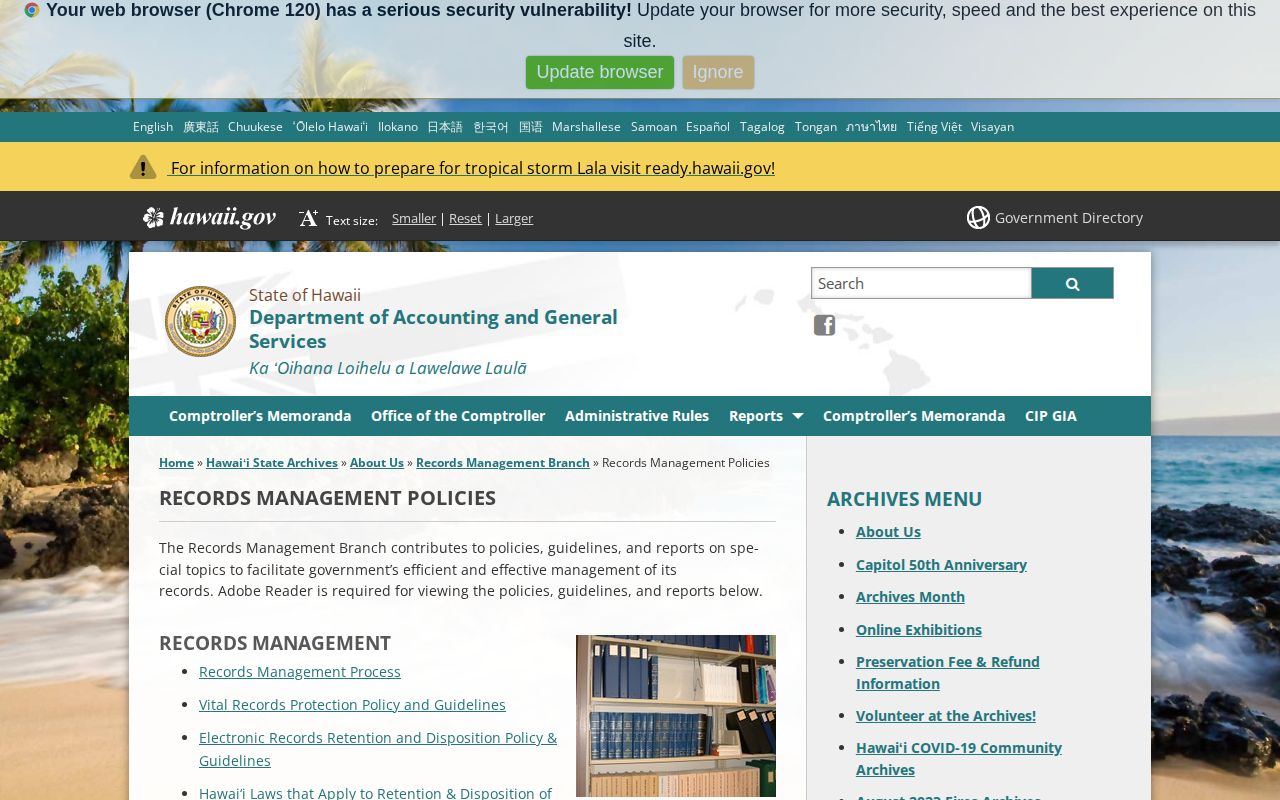
Task: Open the first Comptroller's Memoranda menu item
Action: [x=260, y=416]
